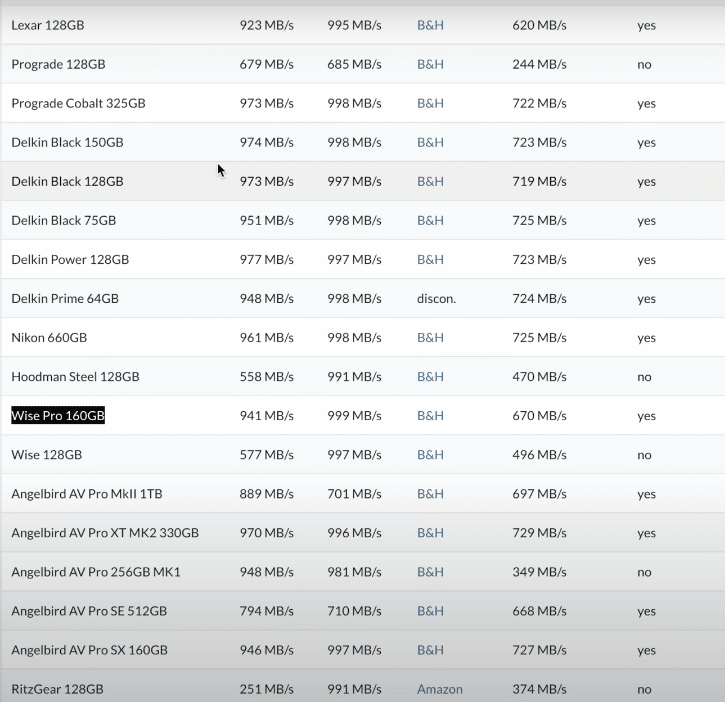Click the 729 MB/s value for Angelbird XT MK2
725x702 pixels.
tap(539, 533)
